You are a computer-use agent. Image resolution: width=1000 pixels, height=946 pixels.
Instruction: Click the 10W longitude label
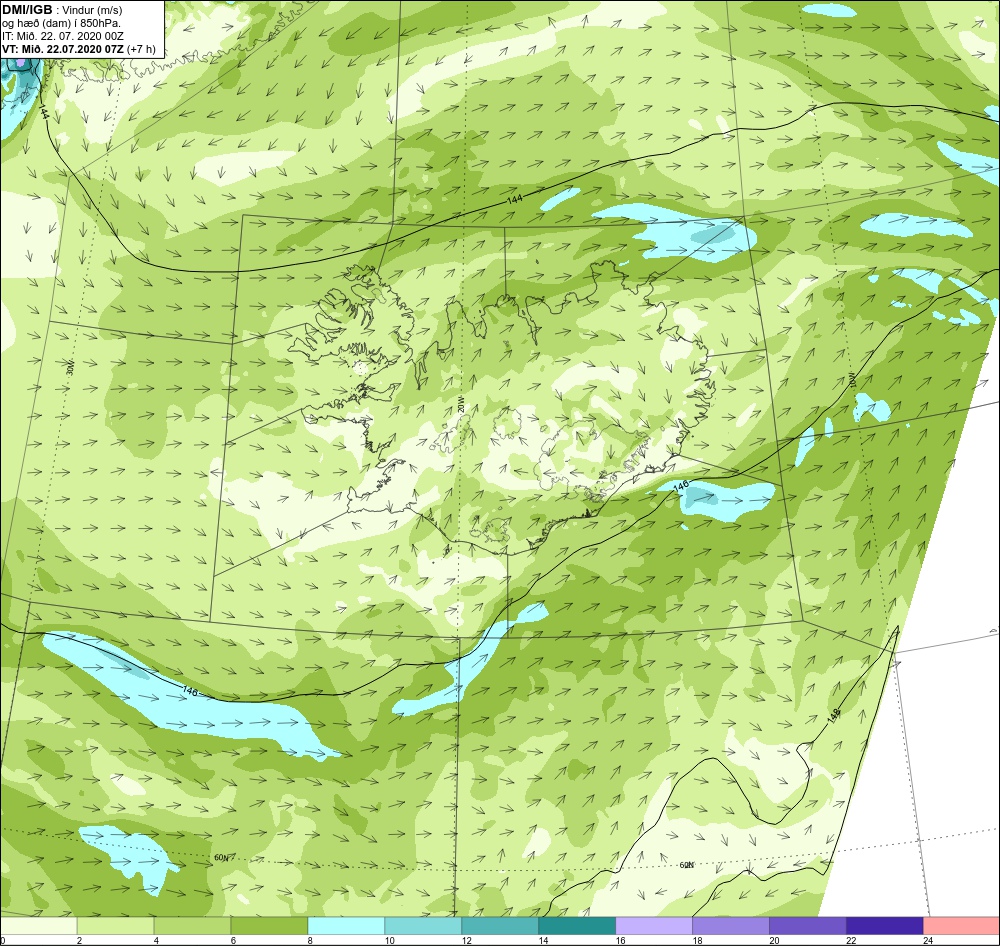pos(851,379)
